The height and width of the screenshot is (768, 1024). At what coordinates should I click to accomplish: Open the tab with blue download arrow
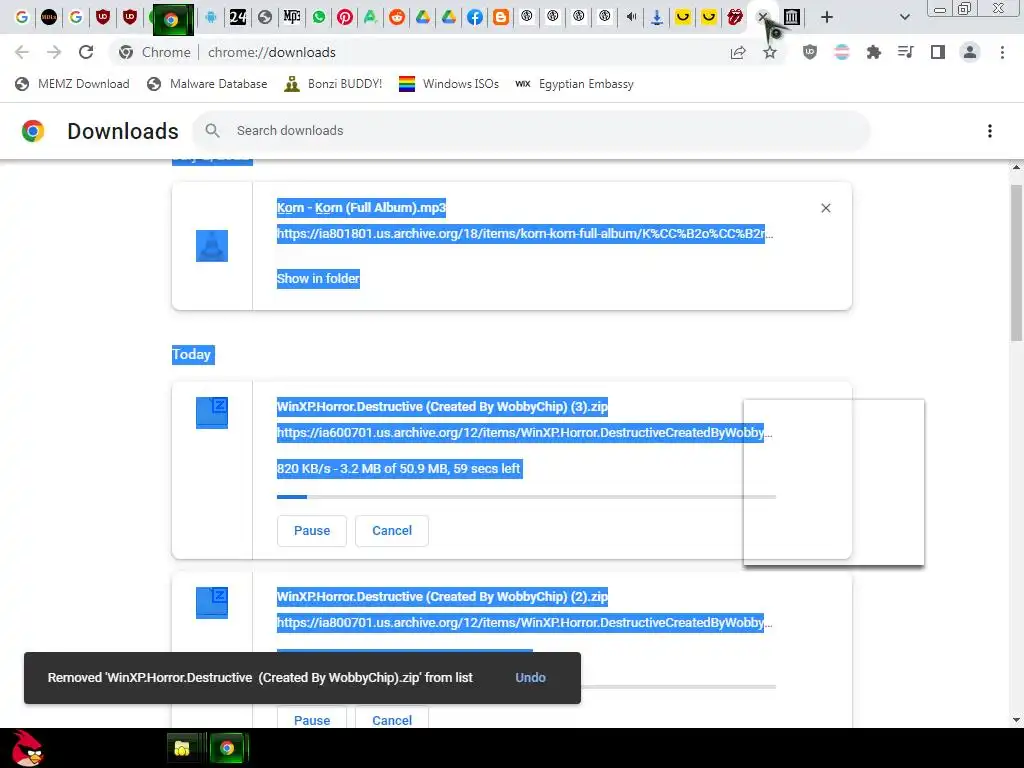[x=657, y=17]
